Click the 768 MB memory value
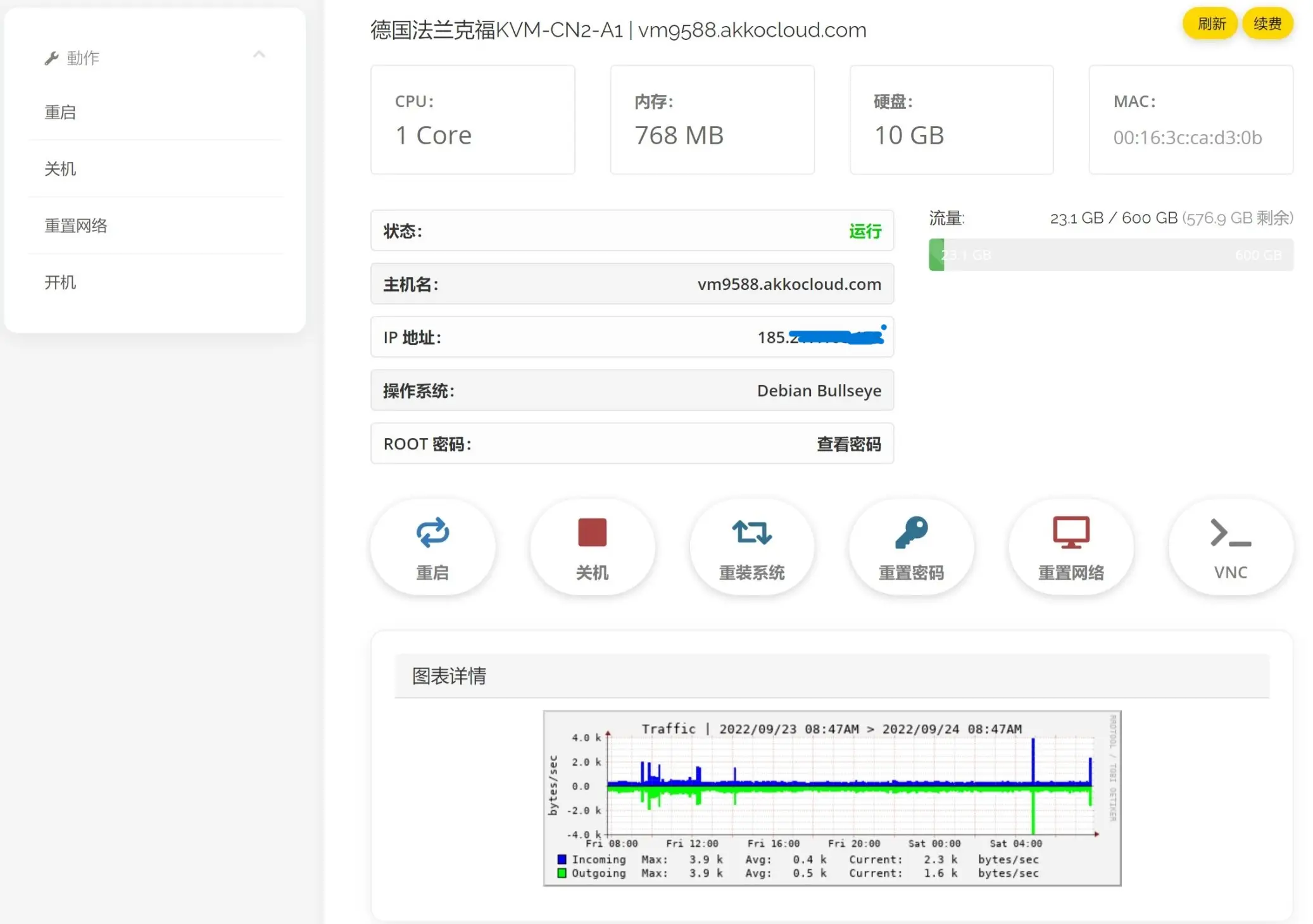Screen dimensions: 1313x924 (679, 135)
